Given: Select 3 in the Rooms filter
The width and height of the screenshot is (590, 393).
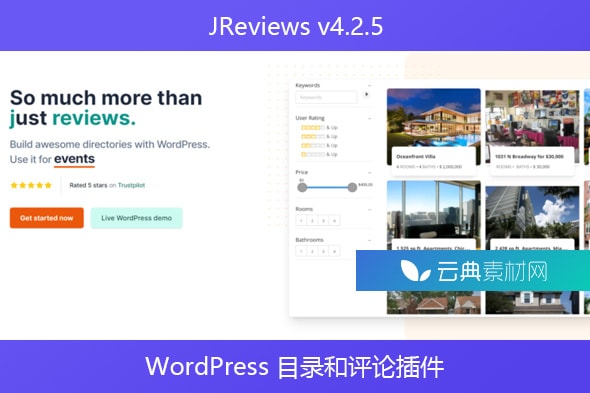Looking at the screenshot, I should 323,221.
